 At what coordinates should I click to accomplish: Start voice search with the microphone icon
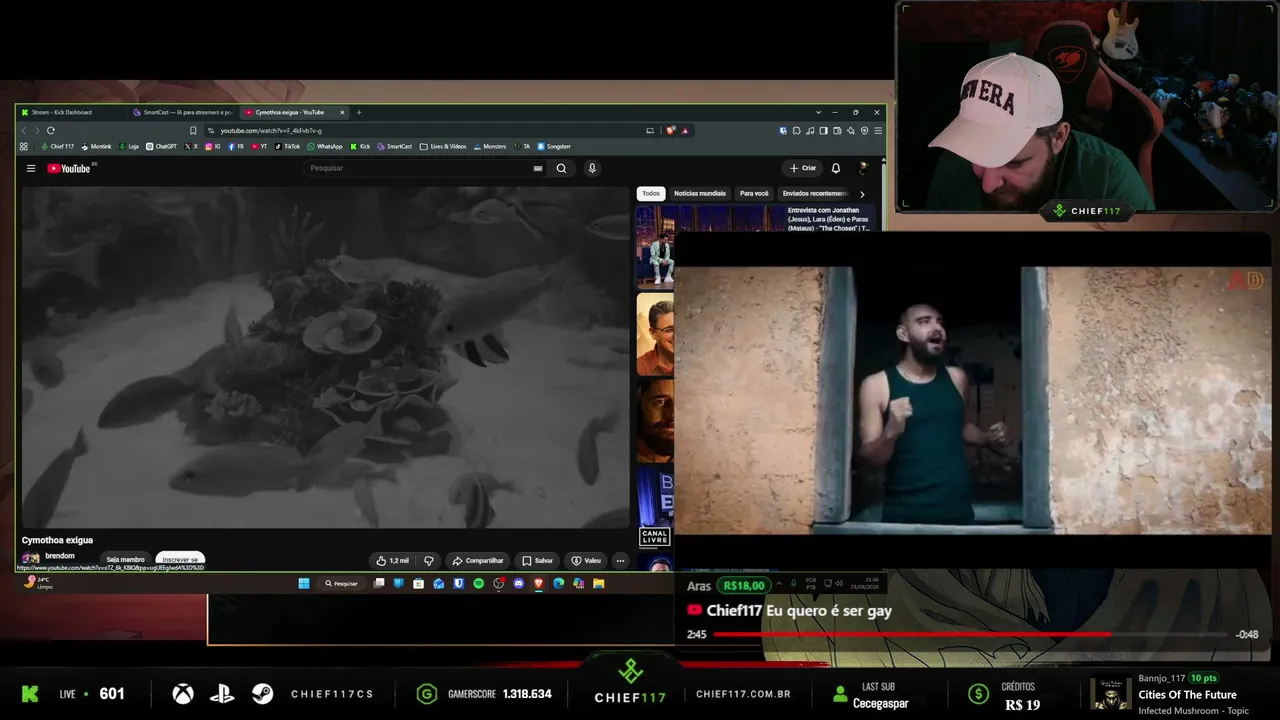click(x=592, y=168)
